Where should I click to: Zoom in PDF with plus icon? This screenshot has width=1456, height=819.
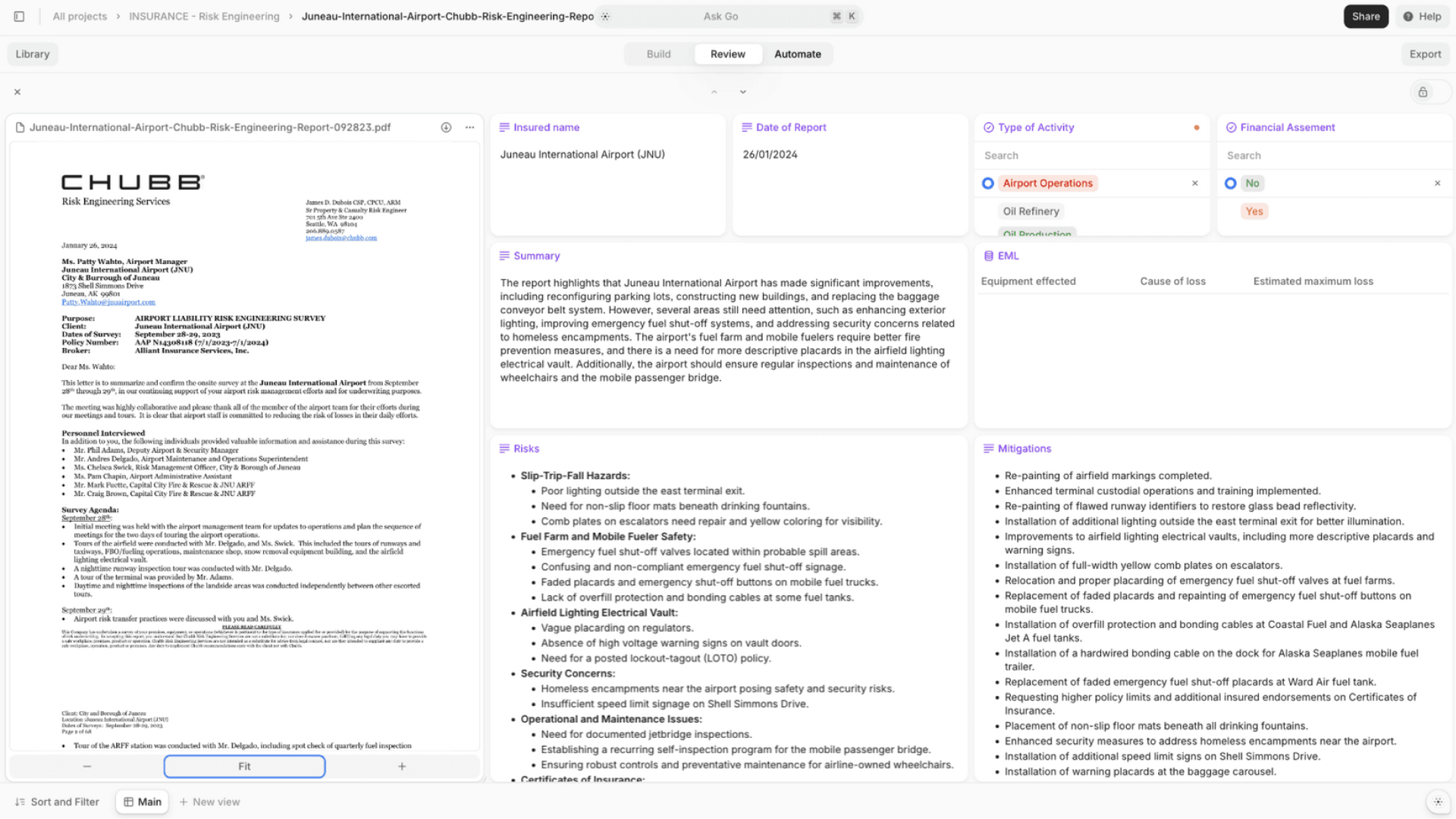click(x=402, y=766)
